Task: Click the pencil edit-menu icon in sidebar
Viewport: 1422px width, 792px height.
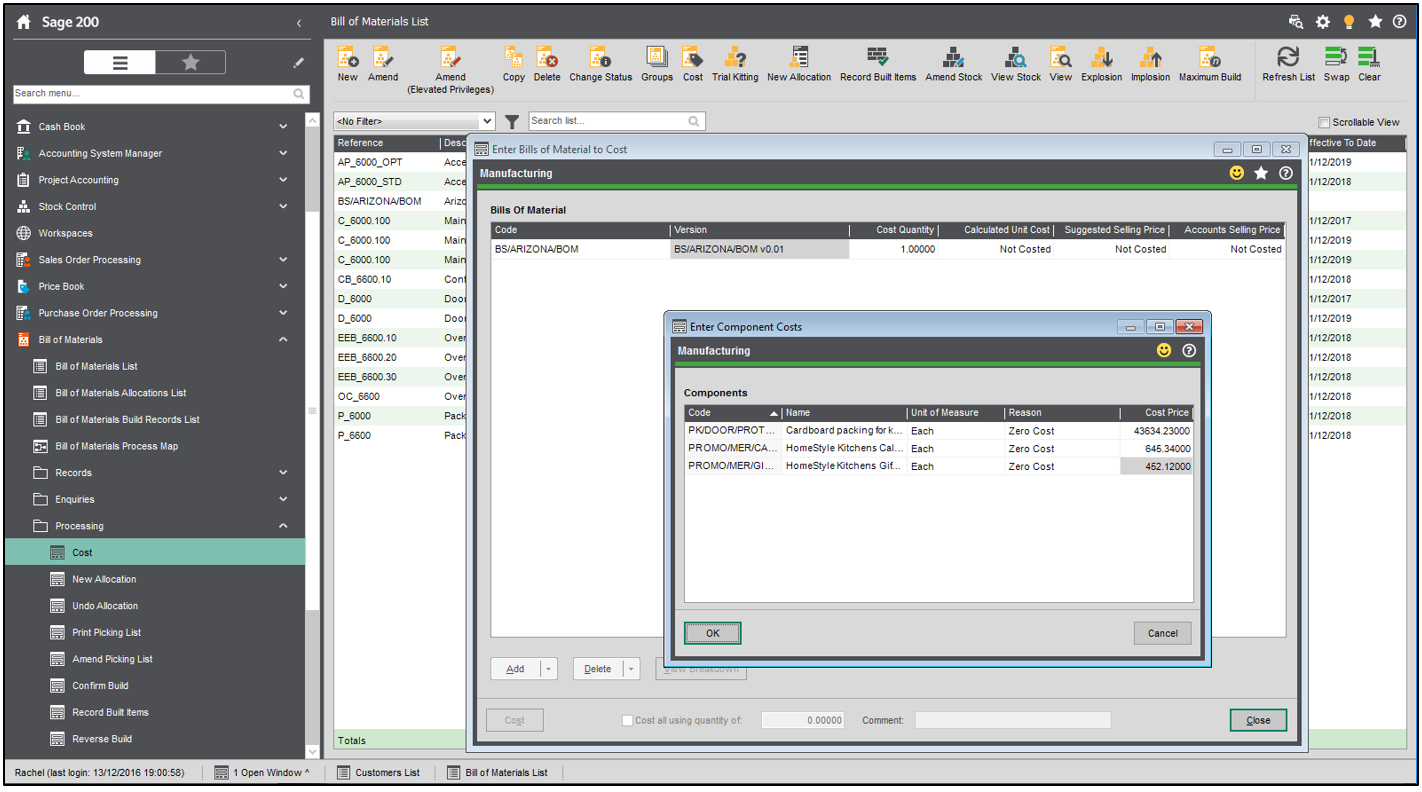Action: pos(298,63)
